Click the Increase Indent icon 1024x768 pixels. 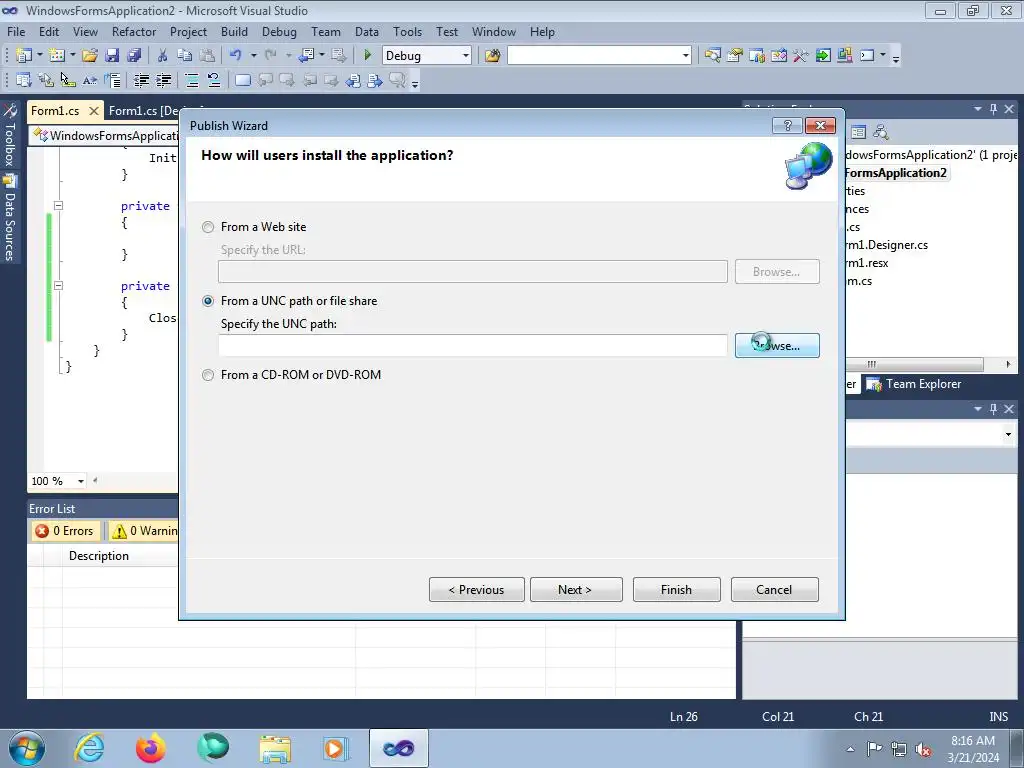[163, 80]
